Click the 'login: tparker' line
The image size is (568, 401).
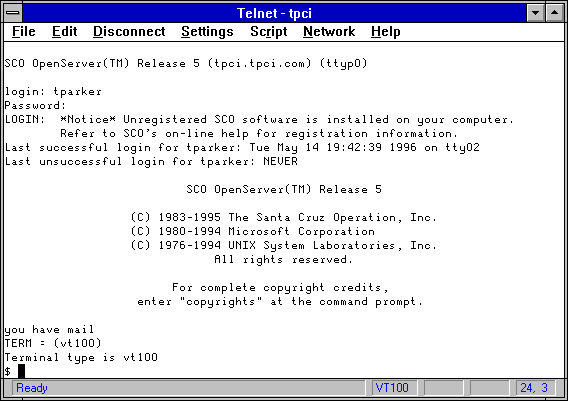tap(53, 92)
